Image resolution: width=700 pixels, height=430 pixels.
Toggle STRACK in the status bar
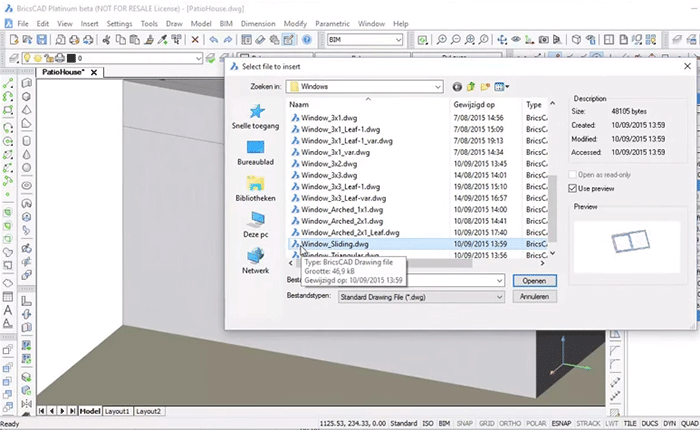tap(588, 423)
